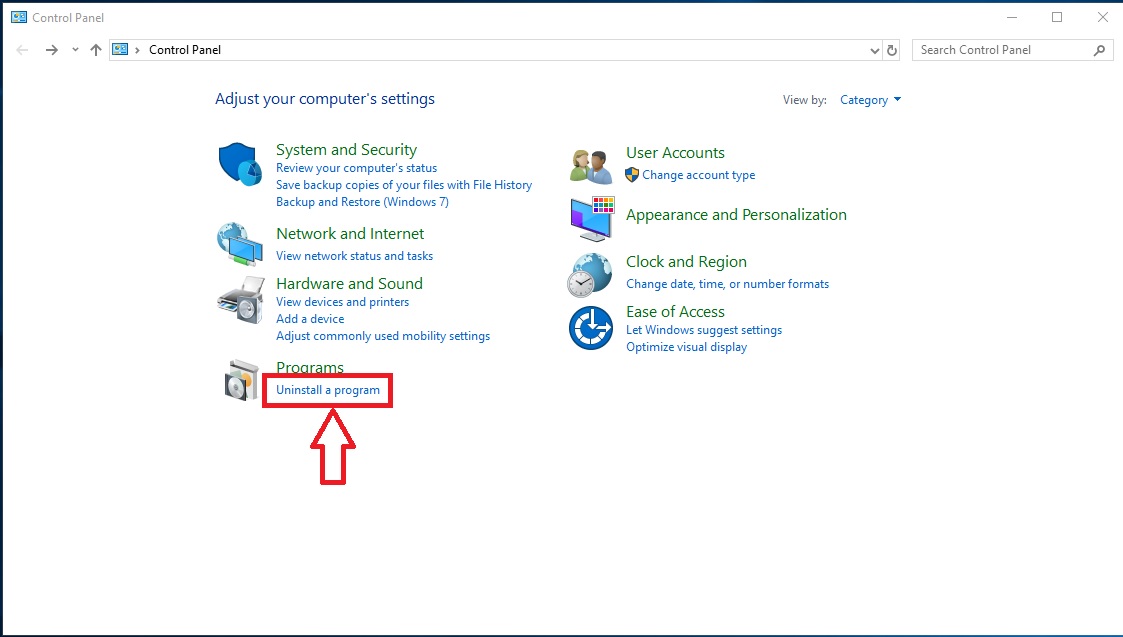Image resolution: width=1123 pixels, height=637 pixels.
Task: Click the Programs disc box icon
Action: (x=241, y=380)
